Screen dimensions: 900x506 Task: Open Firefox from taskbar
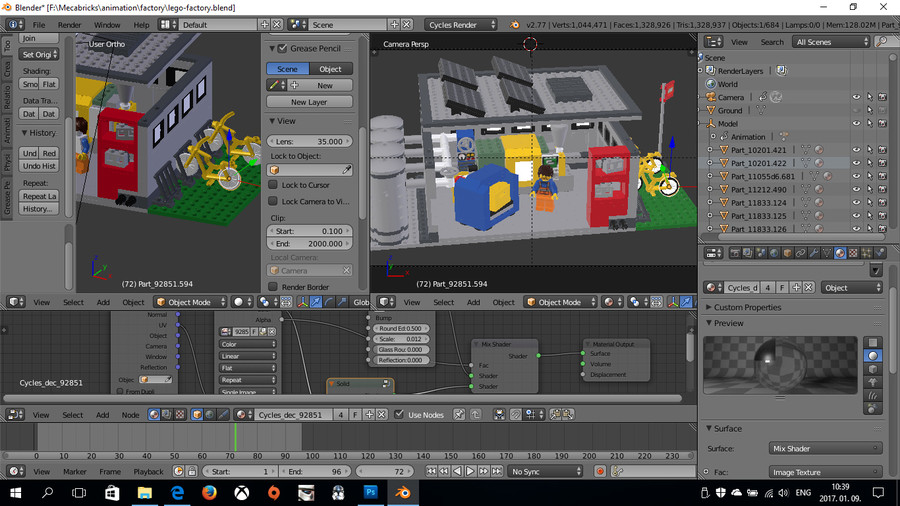pos(209,493)
